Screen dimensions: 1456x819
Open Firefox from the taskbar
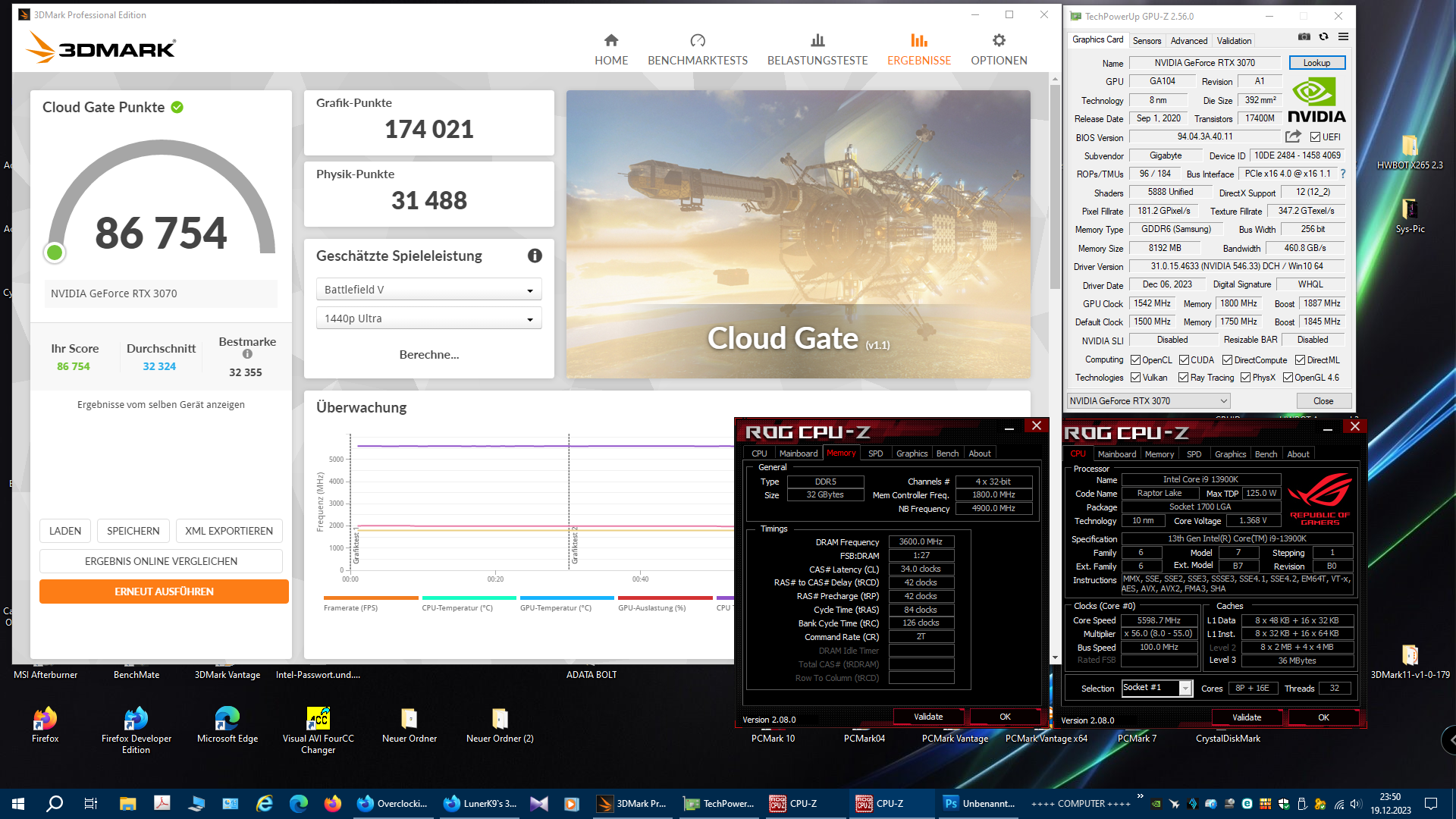point(332,804)
